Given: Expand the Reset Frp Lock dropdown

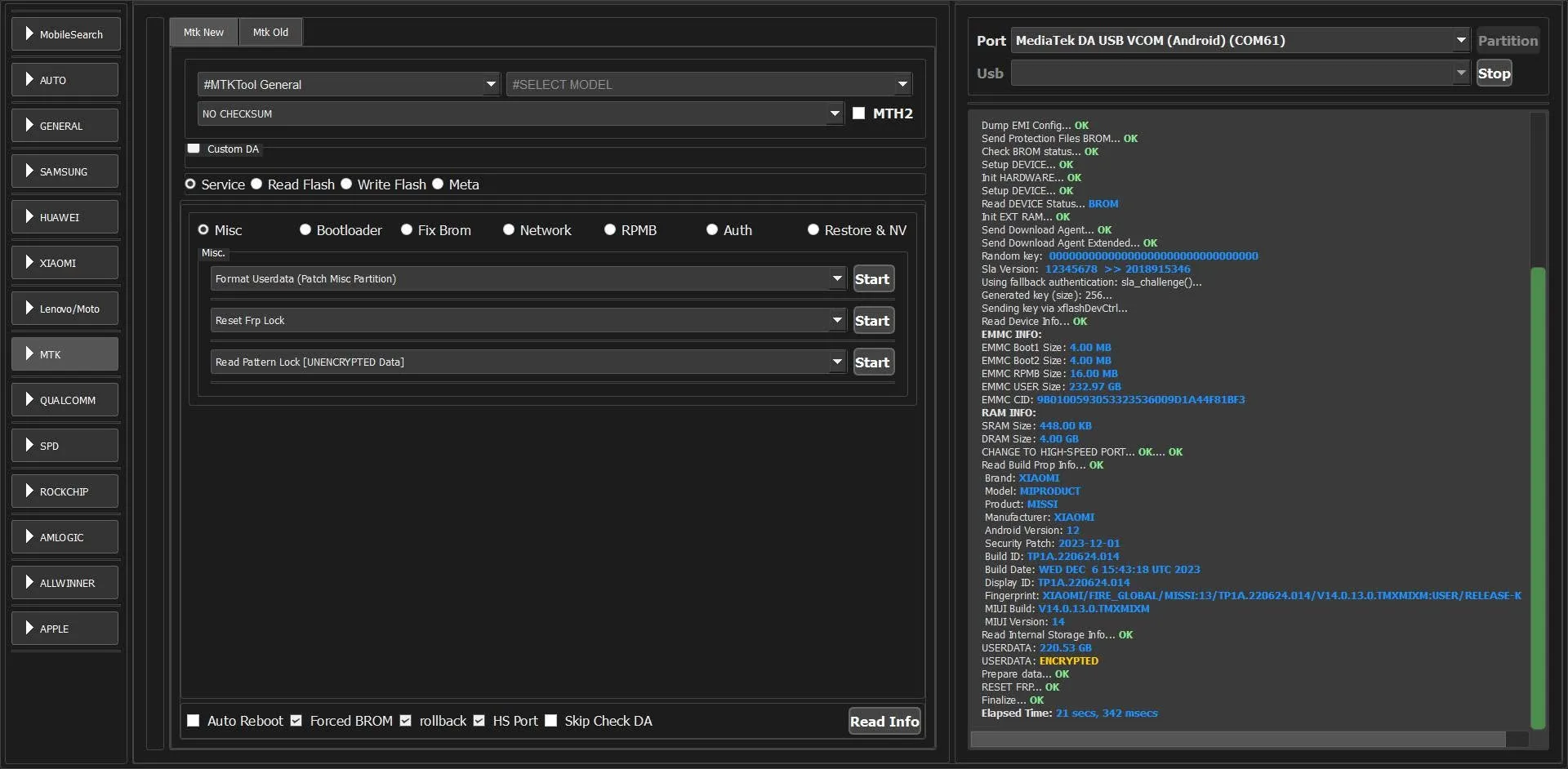Looking at the screenshot, I should pos(529,320).
